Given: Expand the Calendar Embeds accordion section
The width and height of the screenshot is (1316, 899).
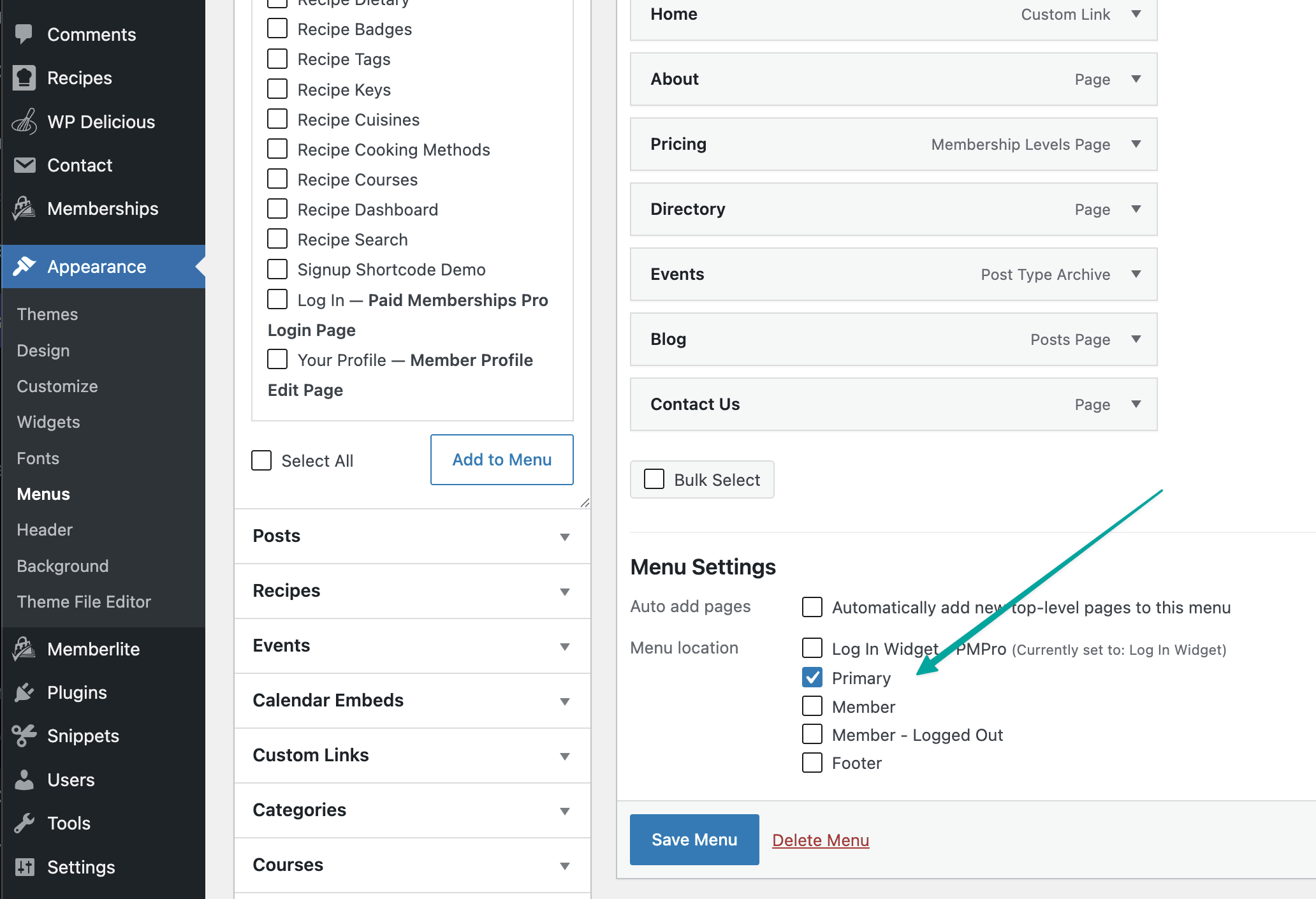Looking at the screenshot, I should pyautogui.click(x=413, y=701).
